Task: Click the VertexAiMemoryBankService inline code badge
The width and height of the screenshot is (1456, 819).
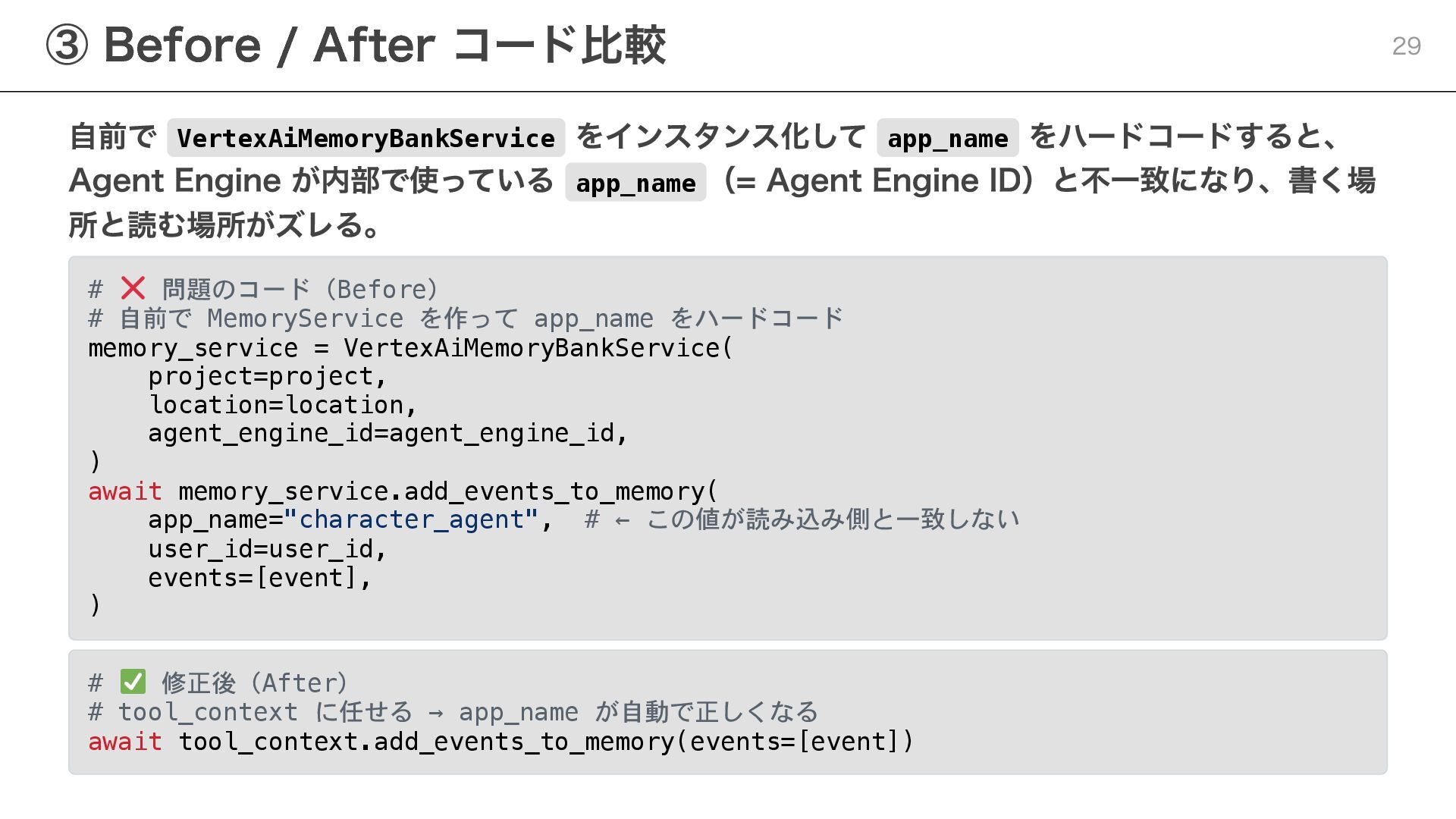Action: (x=366, y=138)
